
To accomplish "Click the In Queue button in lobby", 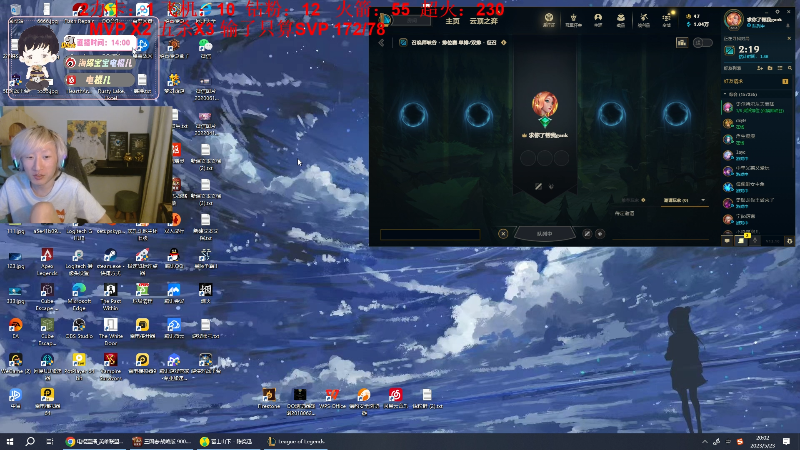I will click(544, 234).
